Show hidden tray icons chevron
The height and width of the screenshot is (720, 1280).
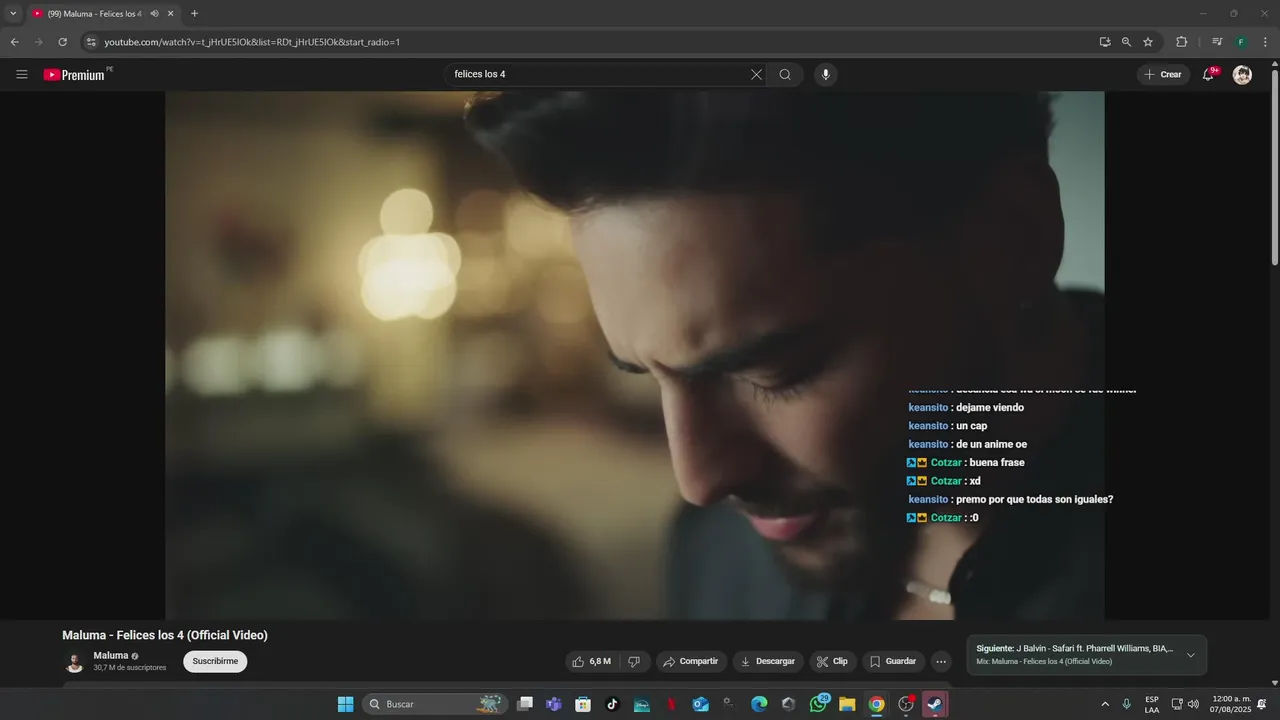tap(1105, 704)
